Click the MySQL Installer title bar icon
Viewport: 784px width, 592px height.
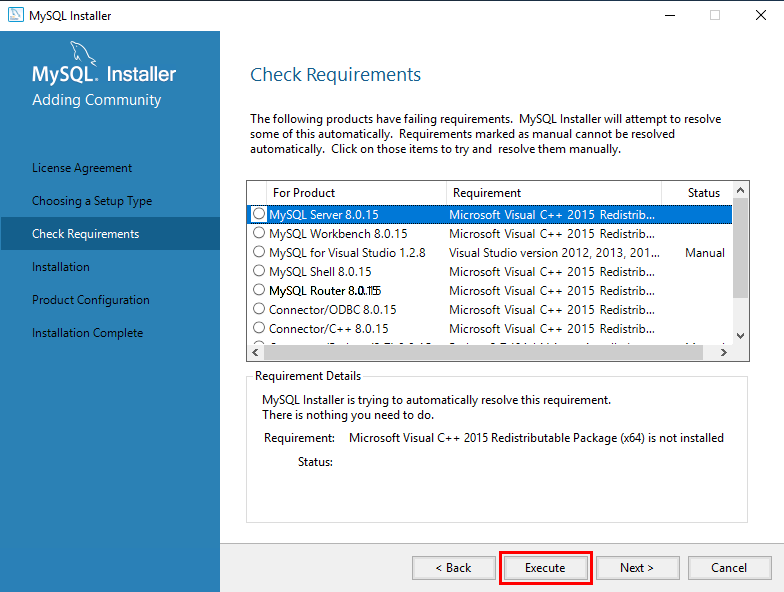(x=16, y=15)
